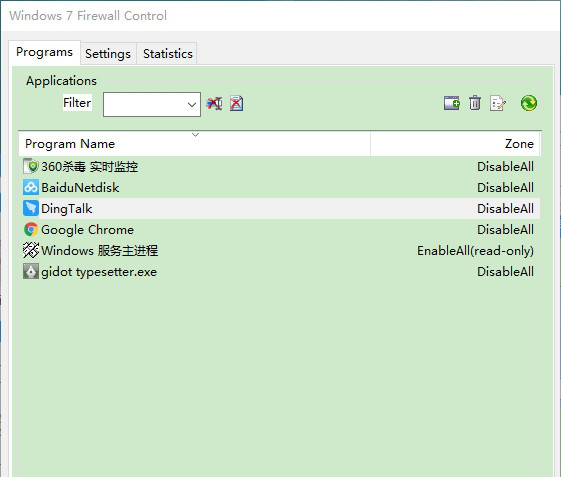Image resolution: width=561 pixels, height=496 pixels.
Task: Click the Applications group label
Action: (x=61, y=81)
